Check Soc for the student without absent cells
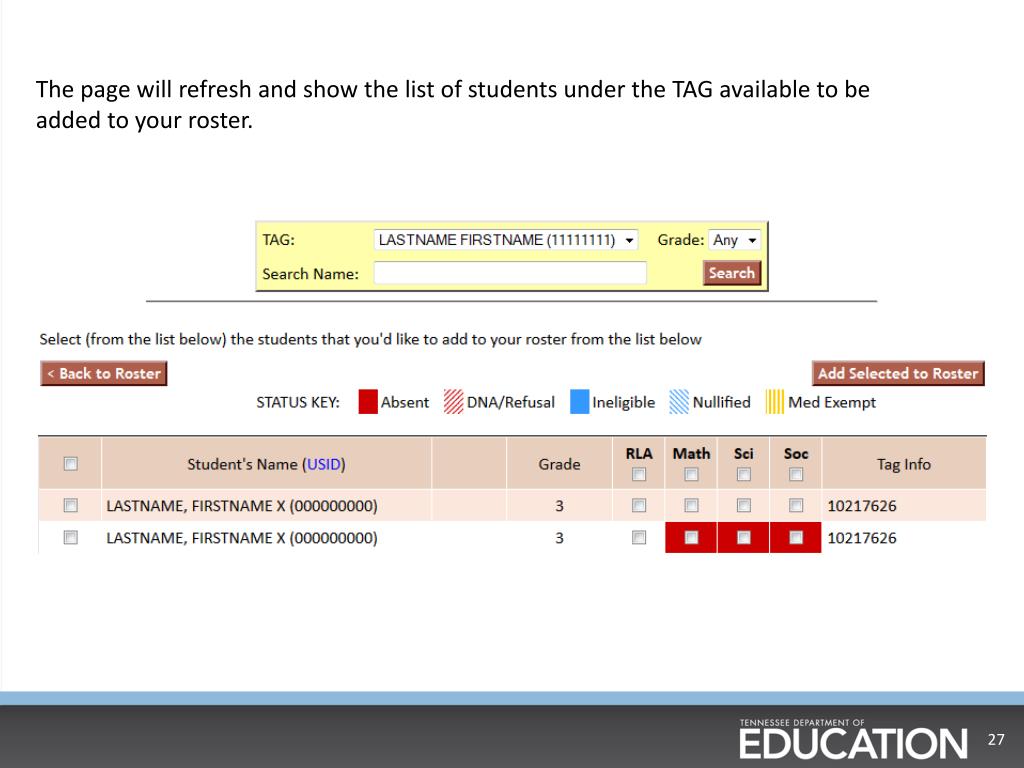The image size is (1024, 768). 795,505
